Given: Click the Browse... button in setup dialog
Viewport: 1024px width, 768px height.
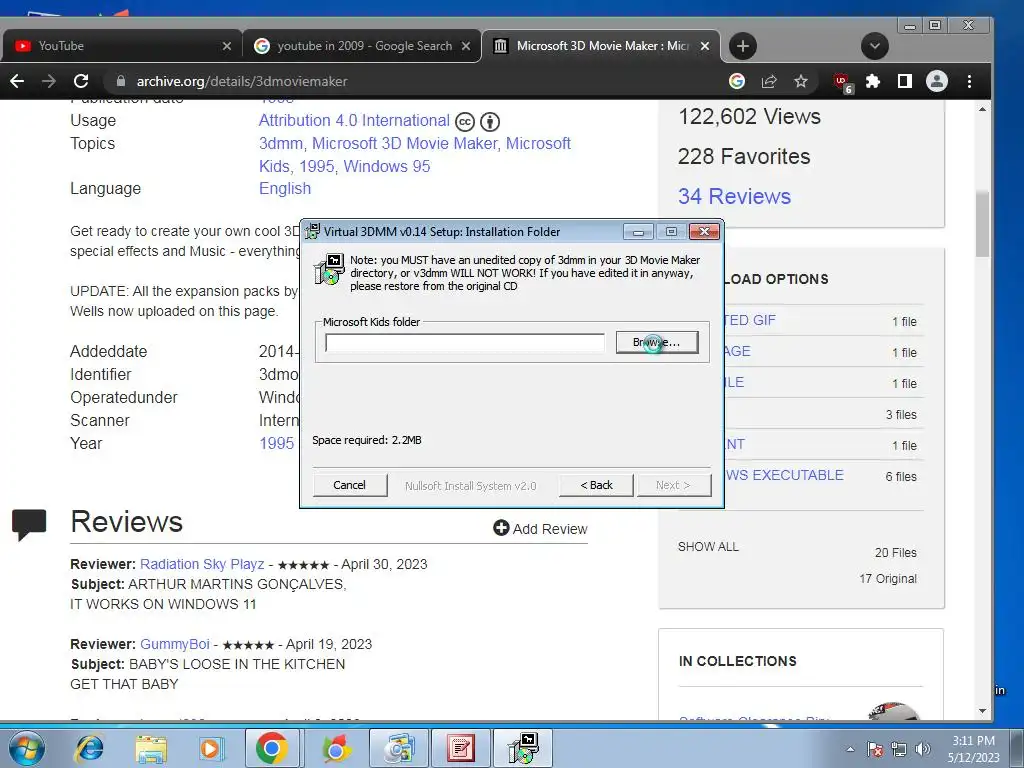Looking at the screenshot, I should tap(657, 342).
